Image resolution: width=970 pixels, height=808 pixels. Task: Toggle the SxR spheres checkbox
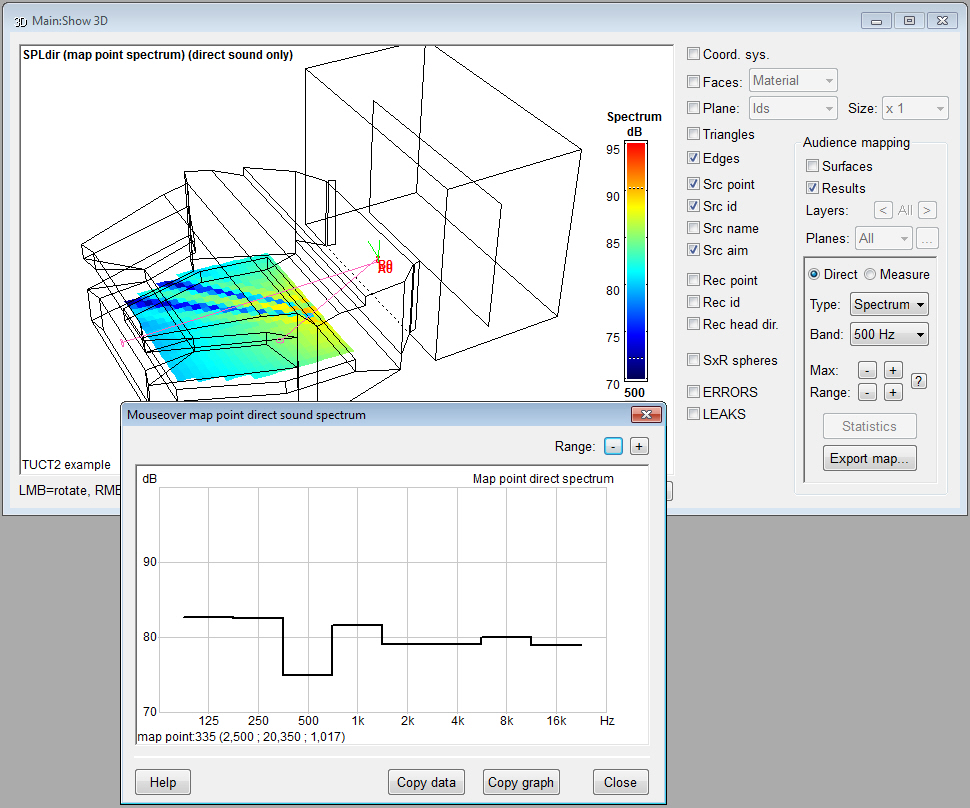click(693, 359)
